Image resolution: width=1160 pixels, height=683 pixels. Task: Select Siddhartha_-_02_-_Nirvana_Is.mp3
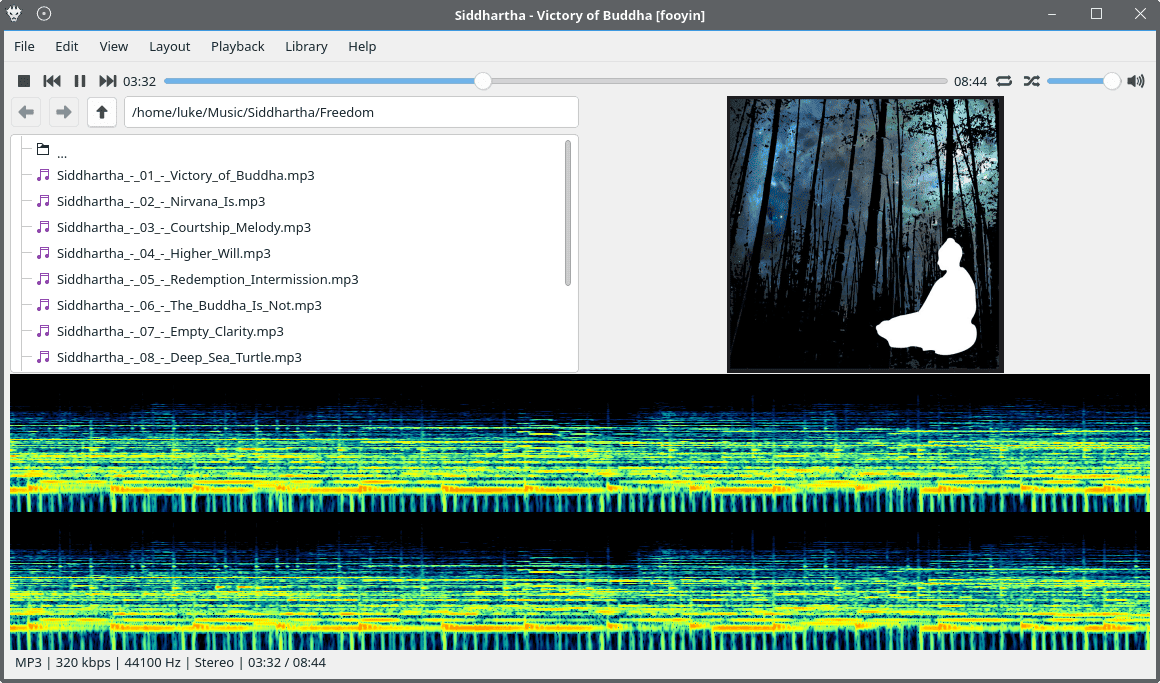[x=161, y=201]
